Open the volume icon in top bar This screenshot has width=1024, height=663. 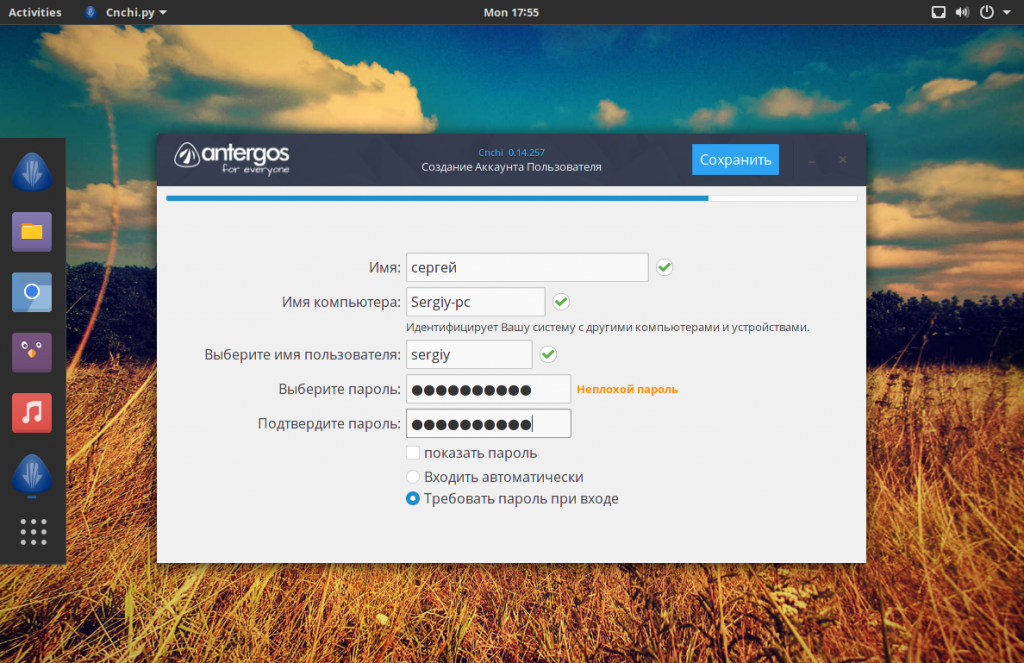pos(962,12)
